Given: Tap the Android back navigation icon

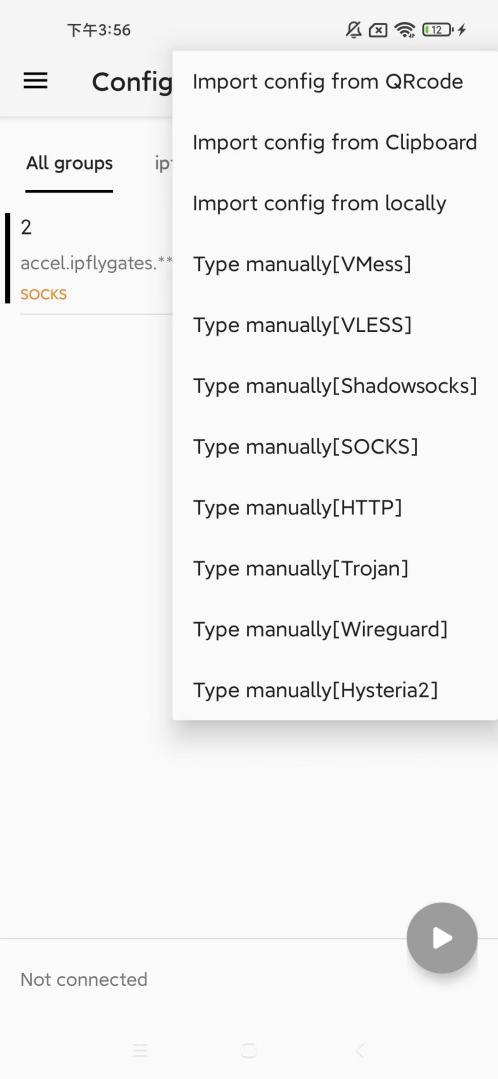Looking at the screenshot, I should (359, 1050).
